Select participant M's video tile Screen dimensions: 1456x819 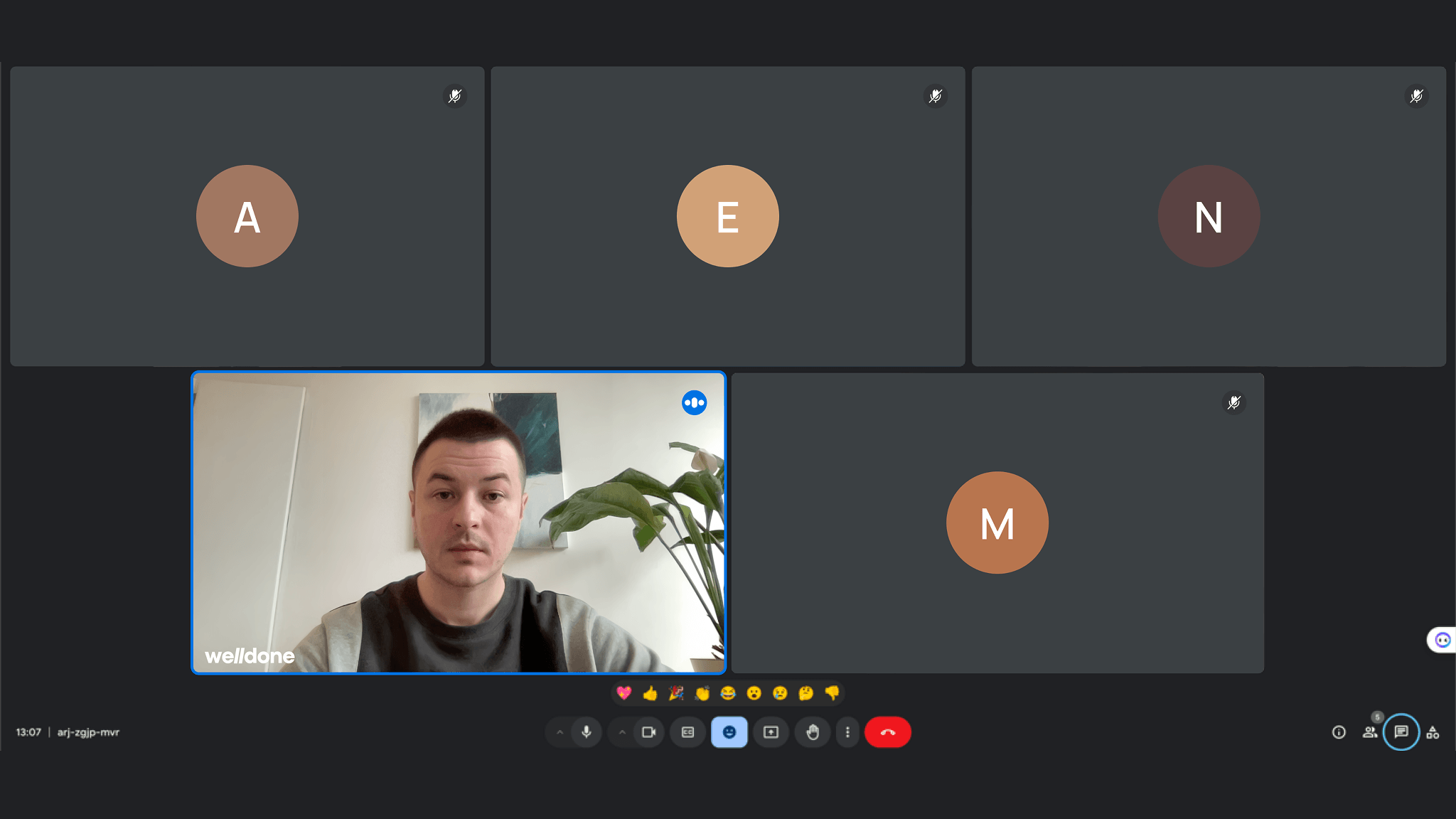[997, 523]
